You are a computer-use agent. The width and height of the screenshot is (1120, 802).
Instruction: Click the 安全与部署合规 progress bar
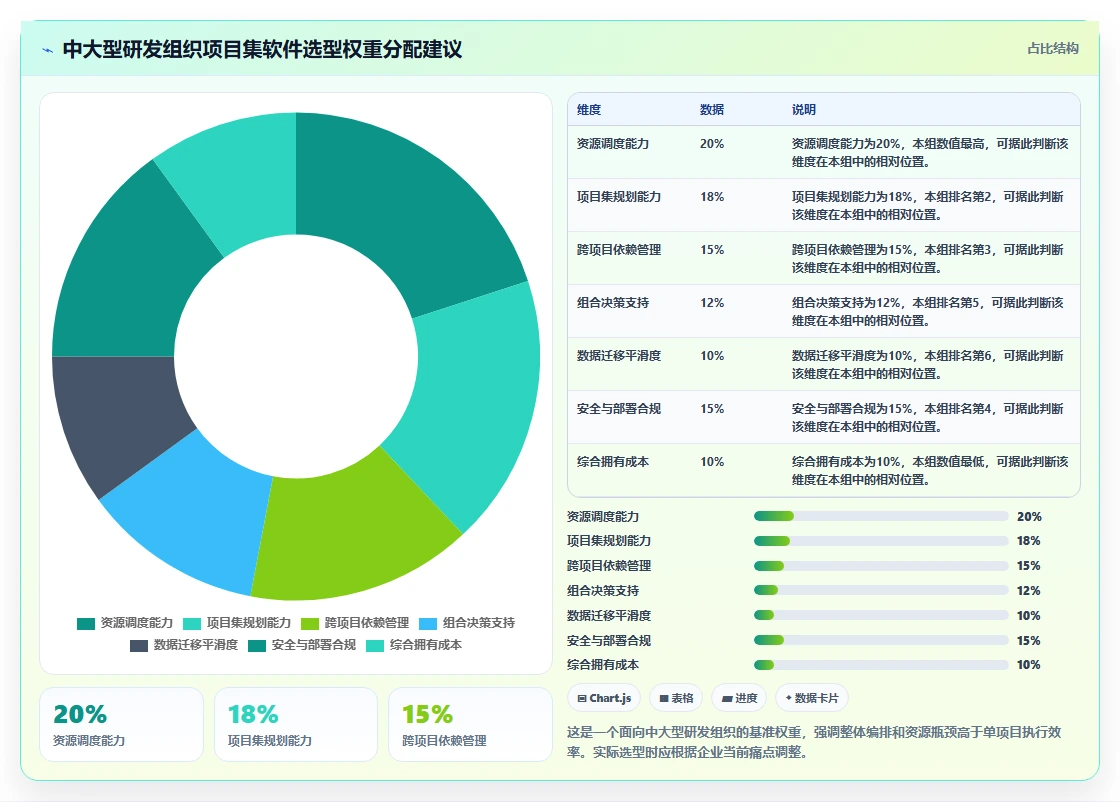click(x=881, y=641)
